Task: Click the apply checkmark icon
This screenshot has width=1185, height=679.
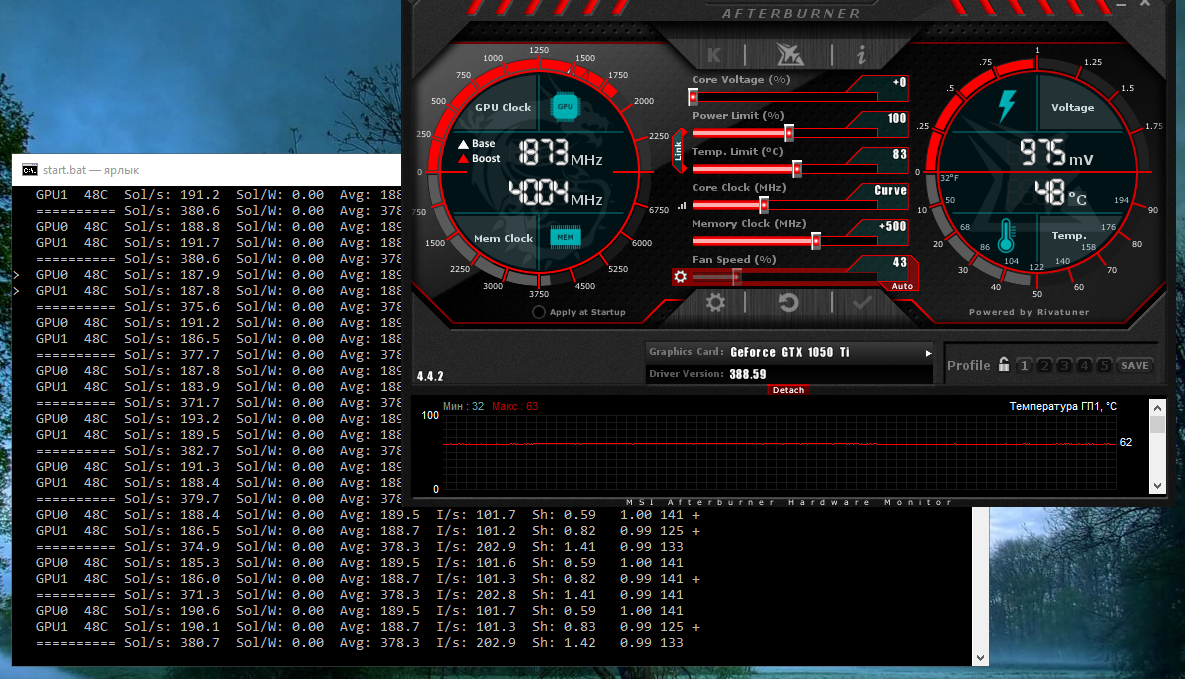Action: pyautogui.click(x=861, y=303)
